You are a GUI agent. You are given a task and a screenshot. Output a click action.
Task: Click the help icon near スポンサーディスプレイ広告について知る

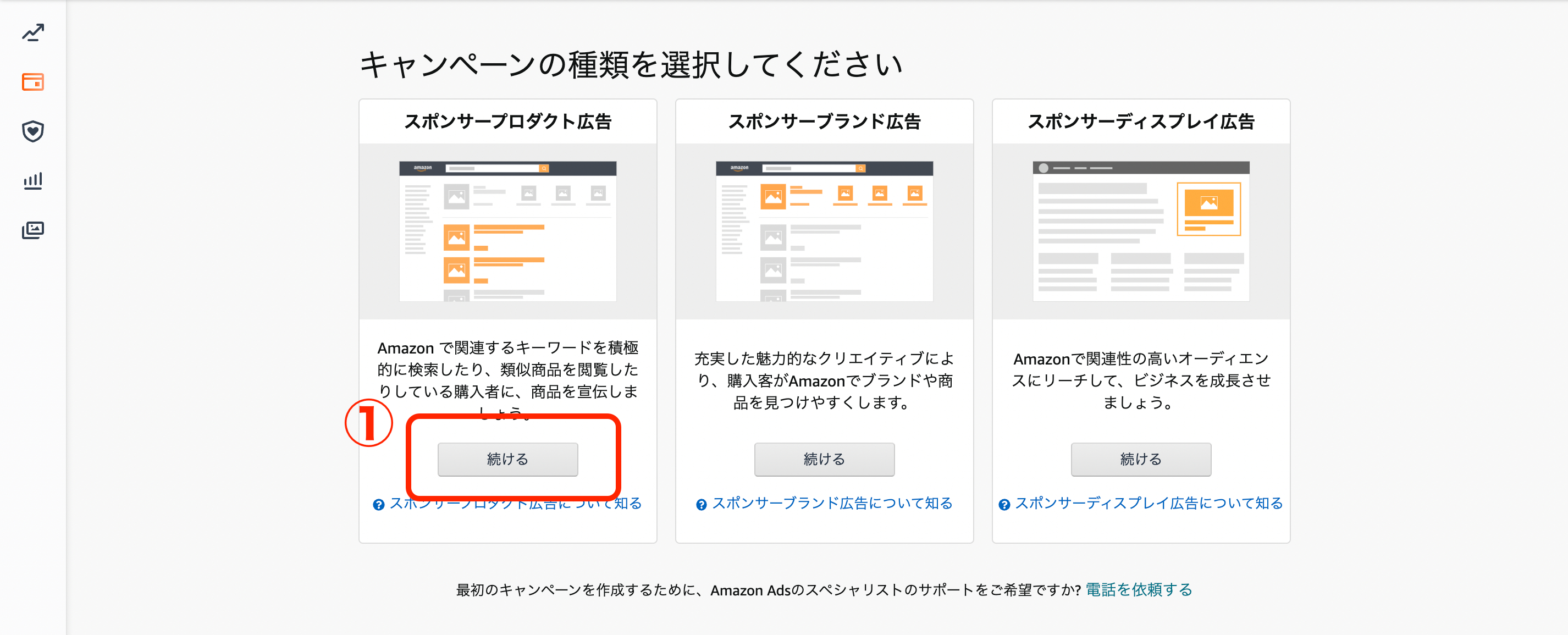[x=1003, y=504]
